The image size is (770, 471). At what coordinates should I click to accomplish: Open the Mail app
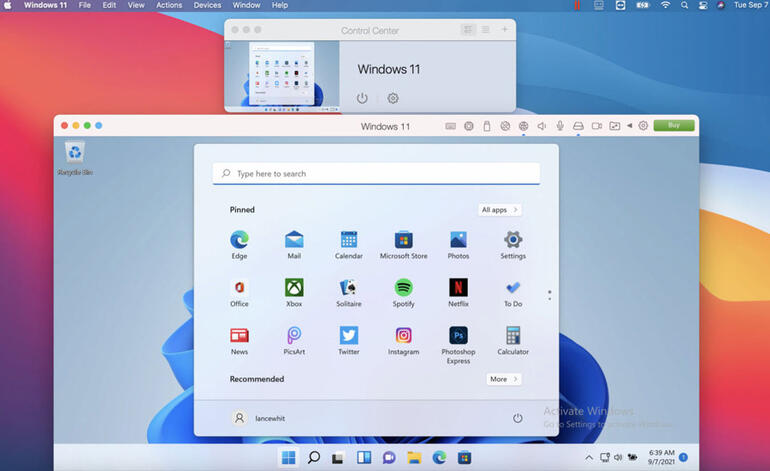point(294,245)
